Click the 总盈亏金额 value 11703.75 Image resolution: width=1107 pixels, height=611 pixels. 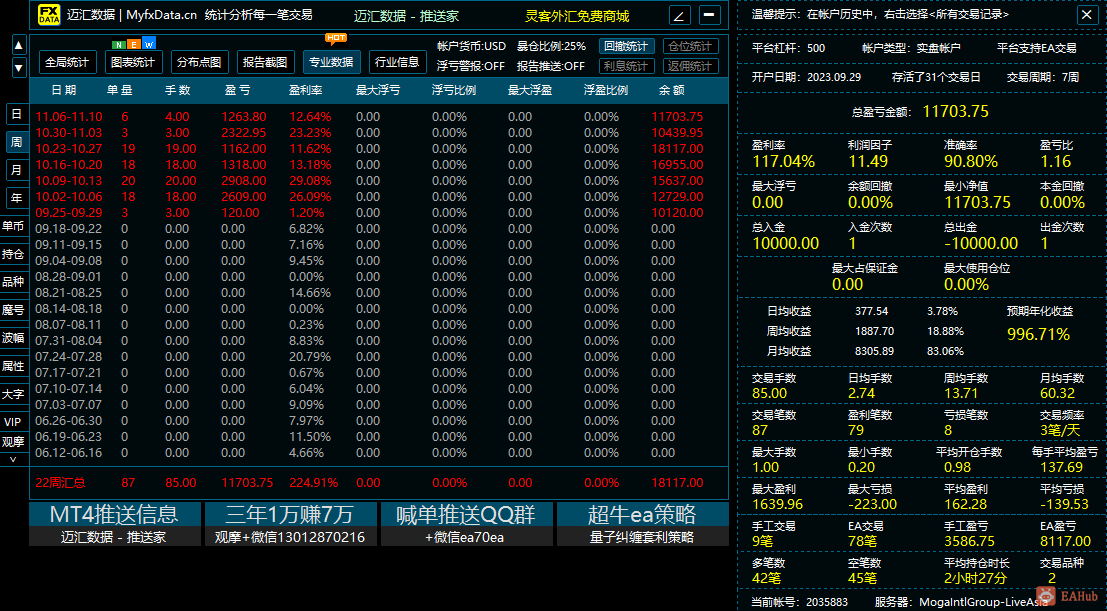(955, 111)
